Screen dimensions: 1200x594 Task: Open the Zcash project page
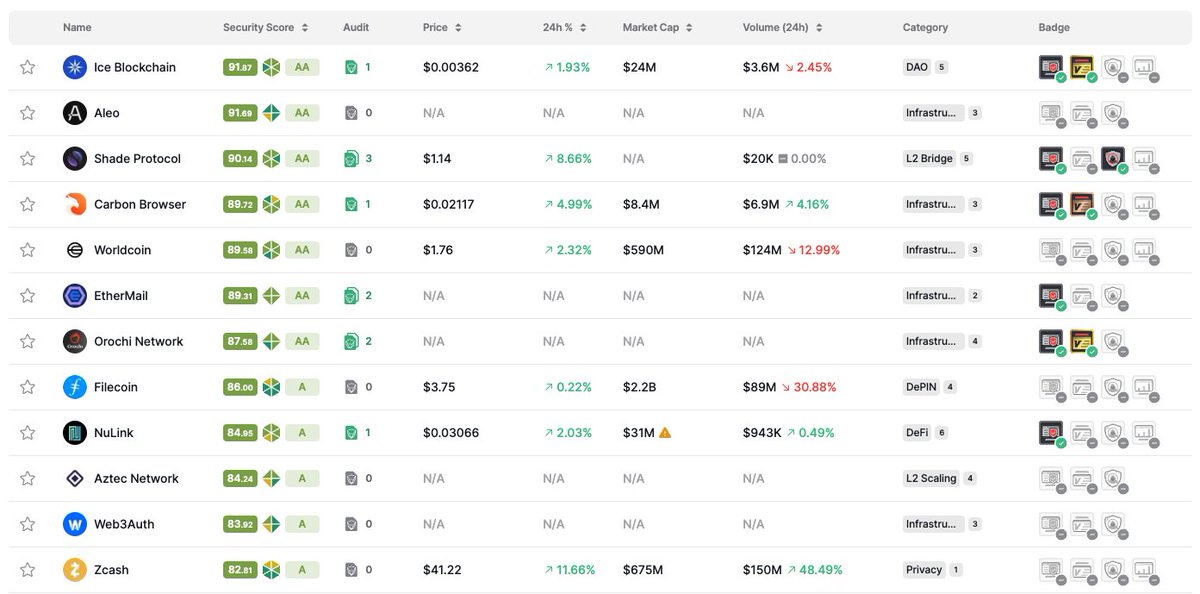[x=111, y=570]
